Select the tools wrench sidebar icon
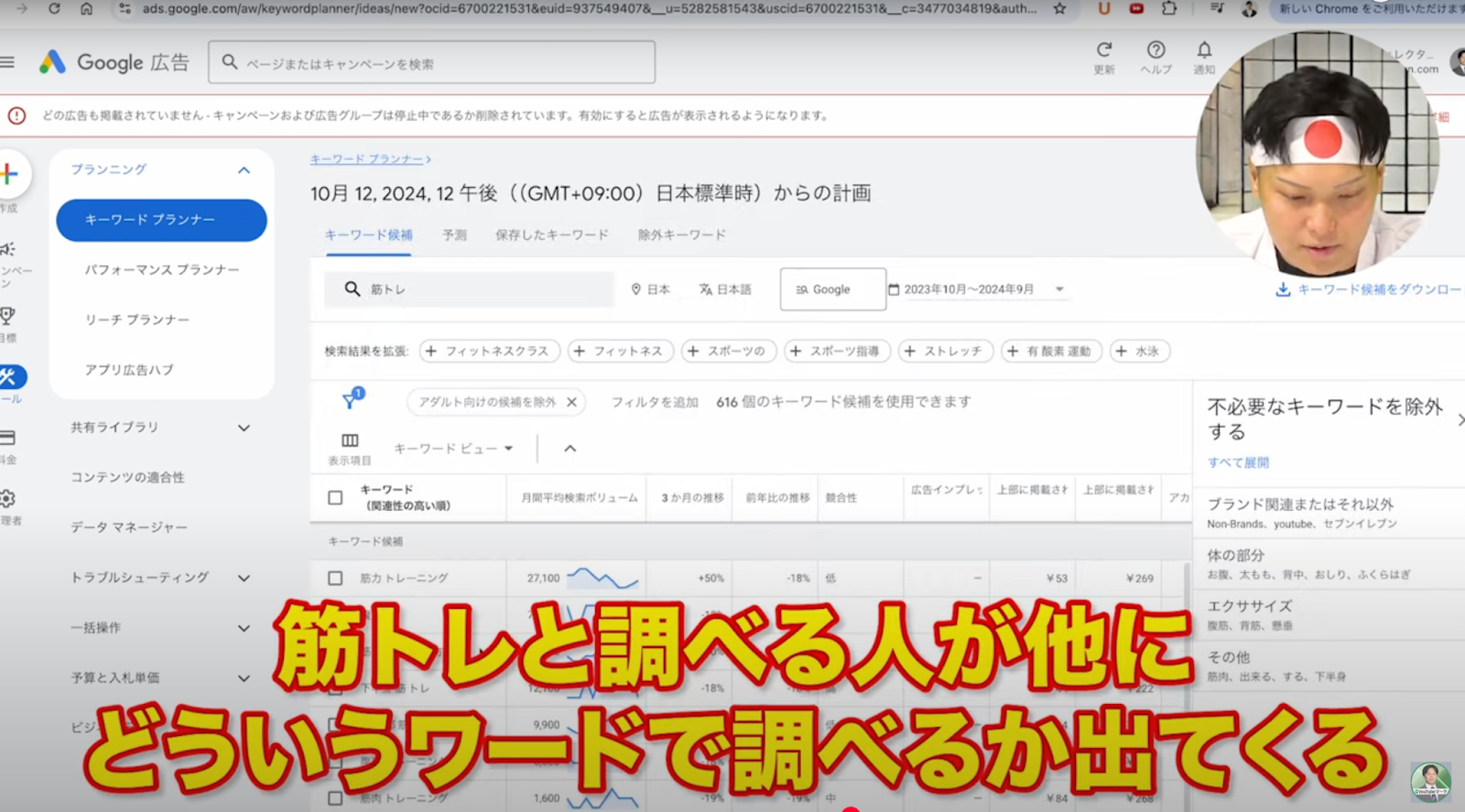The height and width of the screenshot is (812, 1465). 11,376
